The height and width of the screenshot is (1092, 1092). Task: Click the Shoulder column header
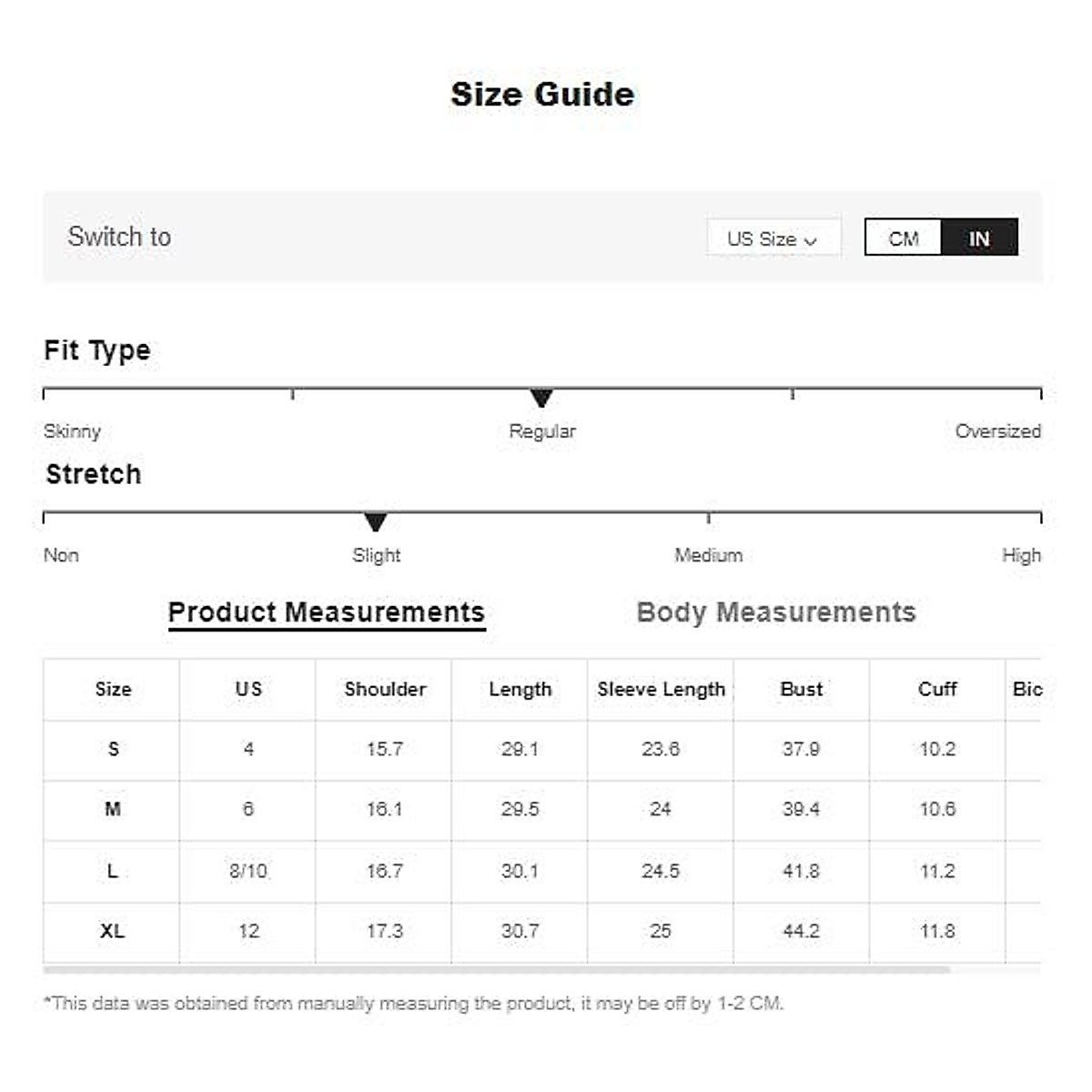tap(385, 689)
